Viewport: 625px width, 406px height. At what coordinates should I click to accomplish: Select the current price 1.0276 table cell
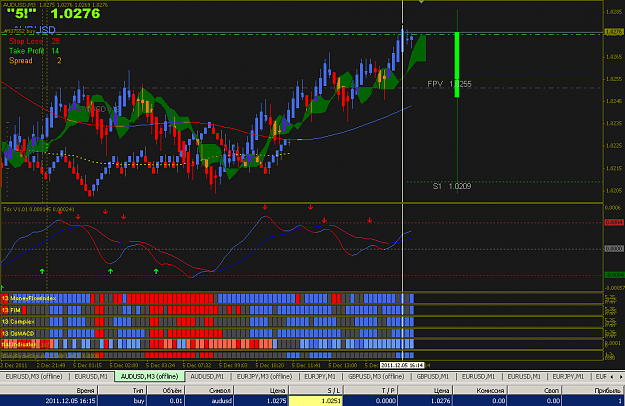426,401
